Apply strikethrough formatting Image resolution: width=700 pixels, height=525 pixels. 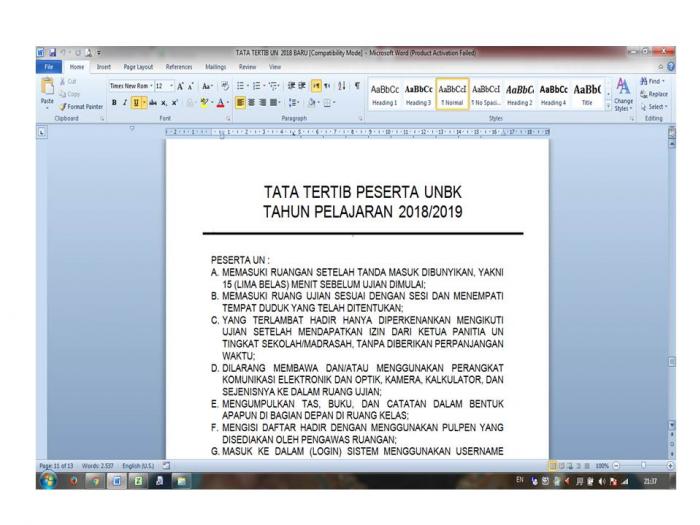tap(153, 103)
